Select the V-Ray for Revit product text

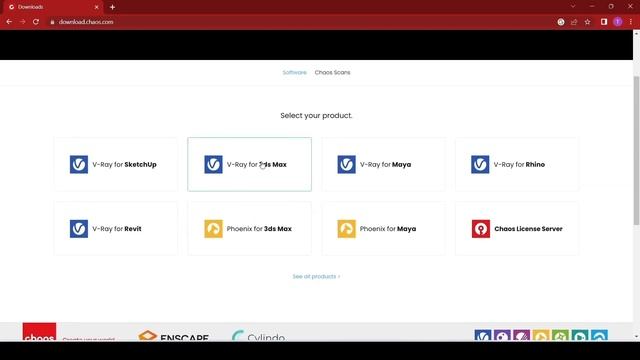117,229
